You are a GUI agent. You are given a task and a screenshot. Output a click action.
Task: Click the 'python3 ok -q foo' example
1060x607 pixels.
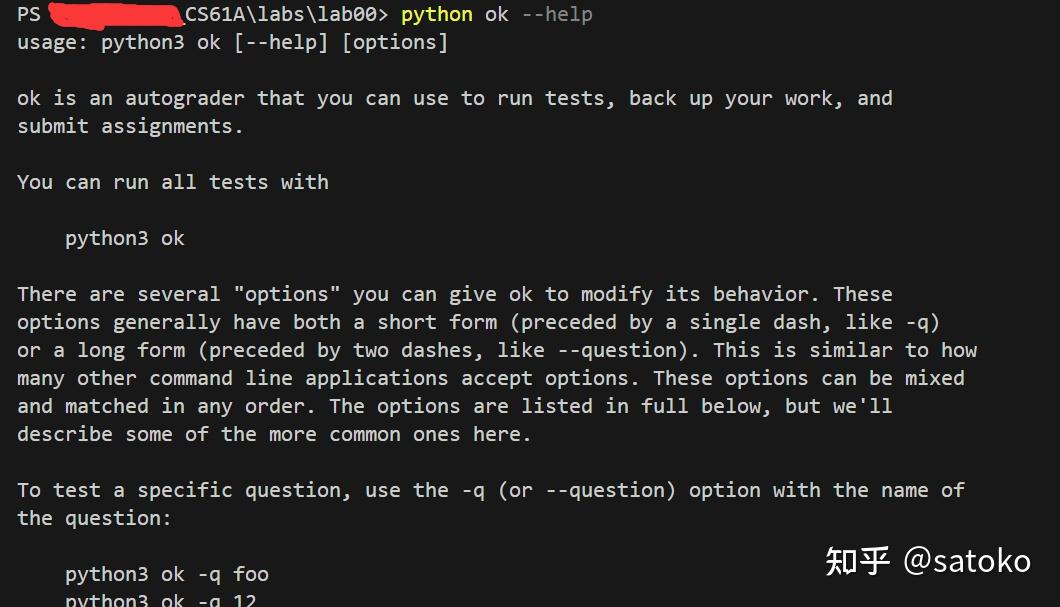tap(167, 575)
